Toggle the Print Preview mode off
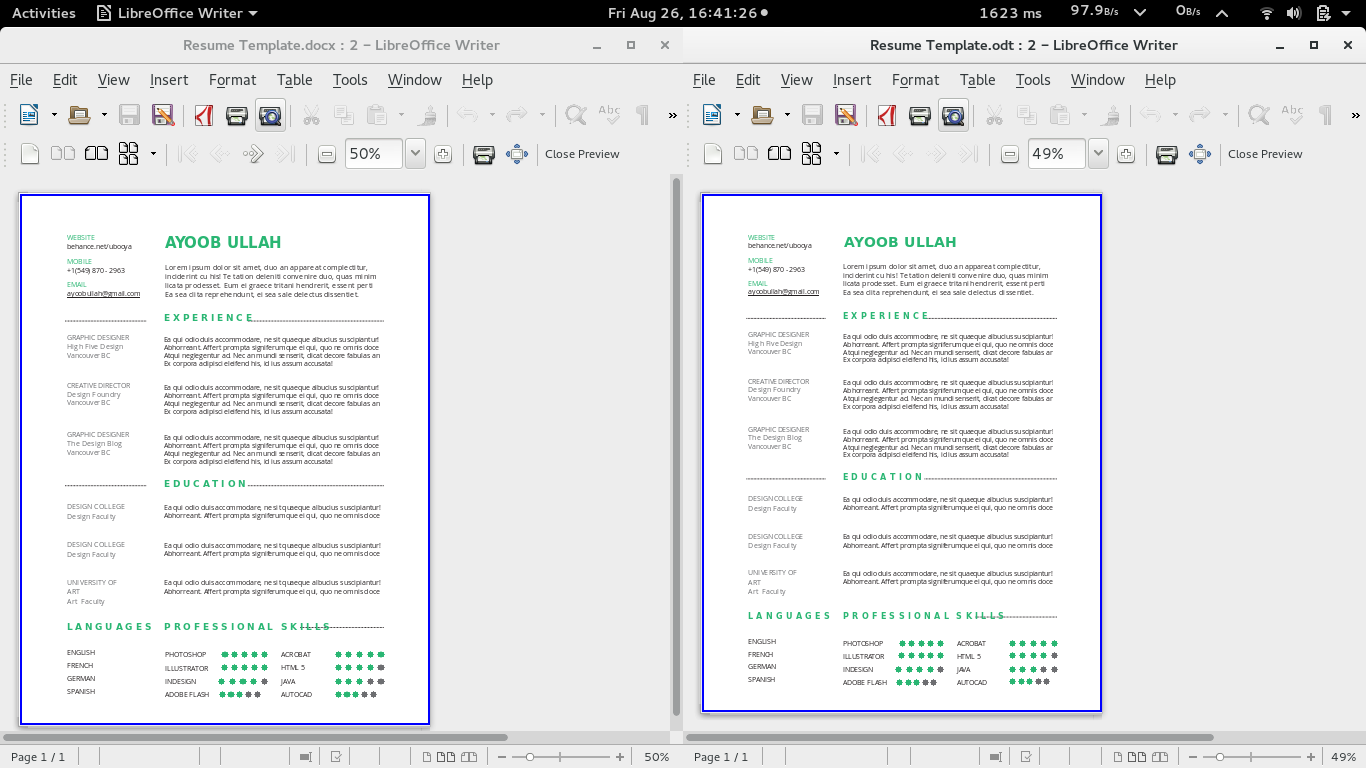The width and height of the screenshot is (1366, 768). [x=270, y=114]
